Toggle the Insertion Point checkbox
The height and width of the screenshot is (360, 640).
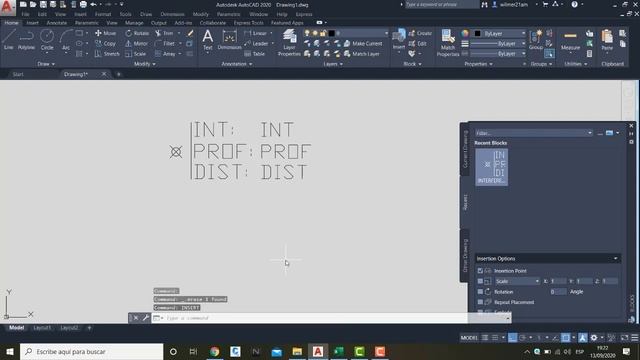(480, 271)
